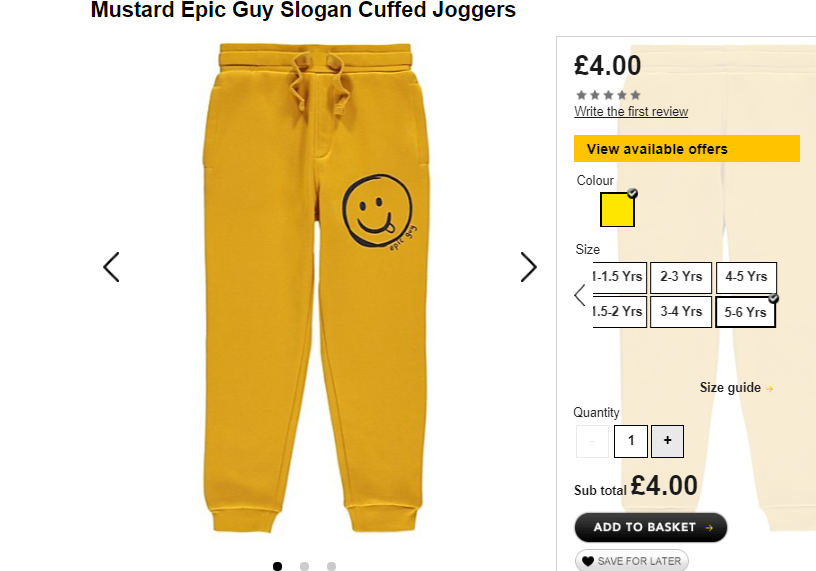
Task: Show earlier sizes with the left chevron
Action: [580, 295]
